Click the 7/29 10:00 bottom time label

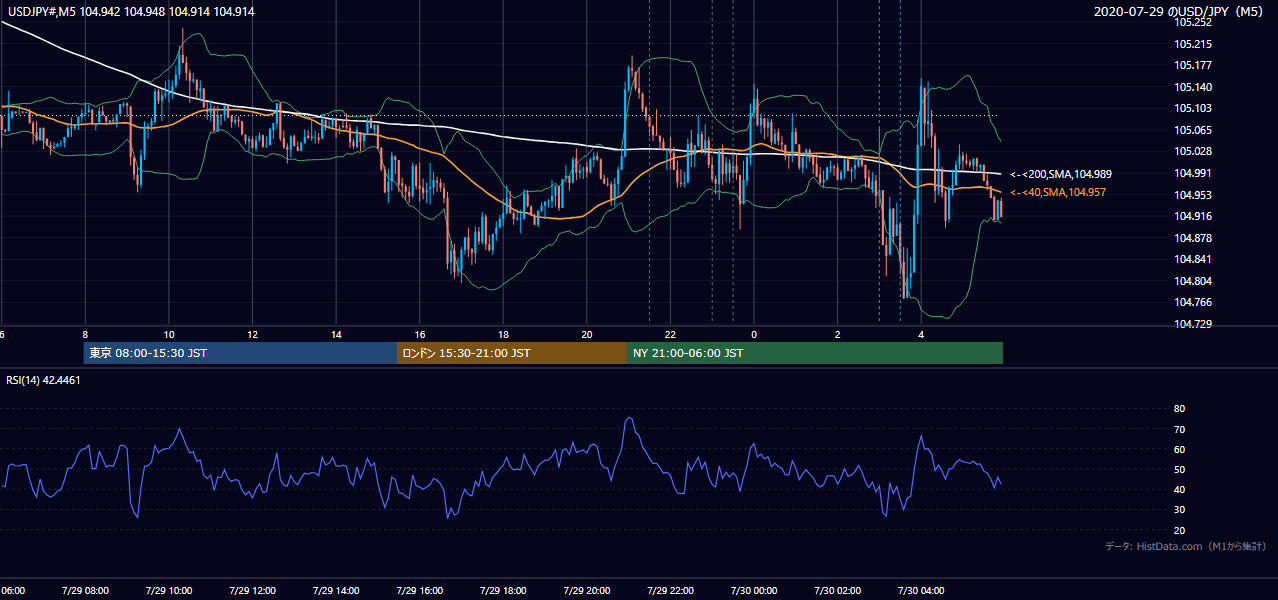[x=169, y=590]
